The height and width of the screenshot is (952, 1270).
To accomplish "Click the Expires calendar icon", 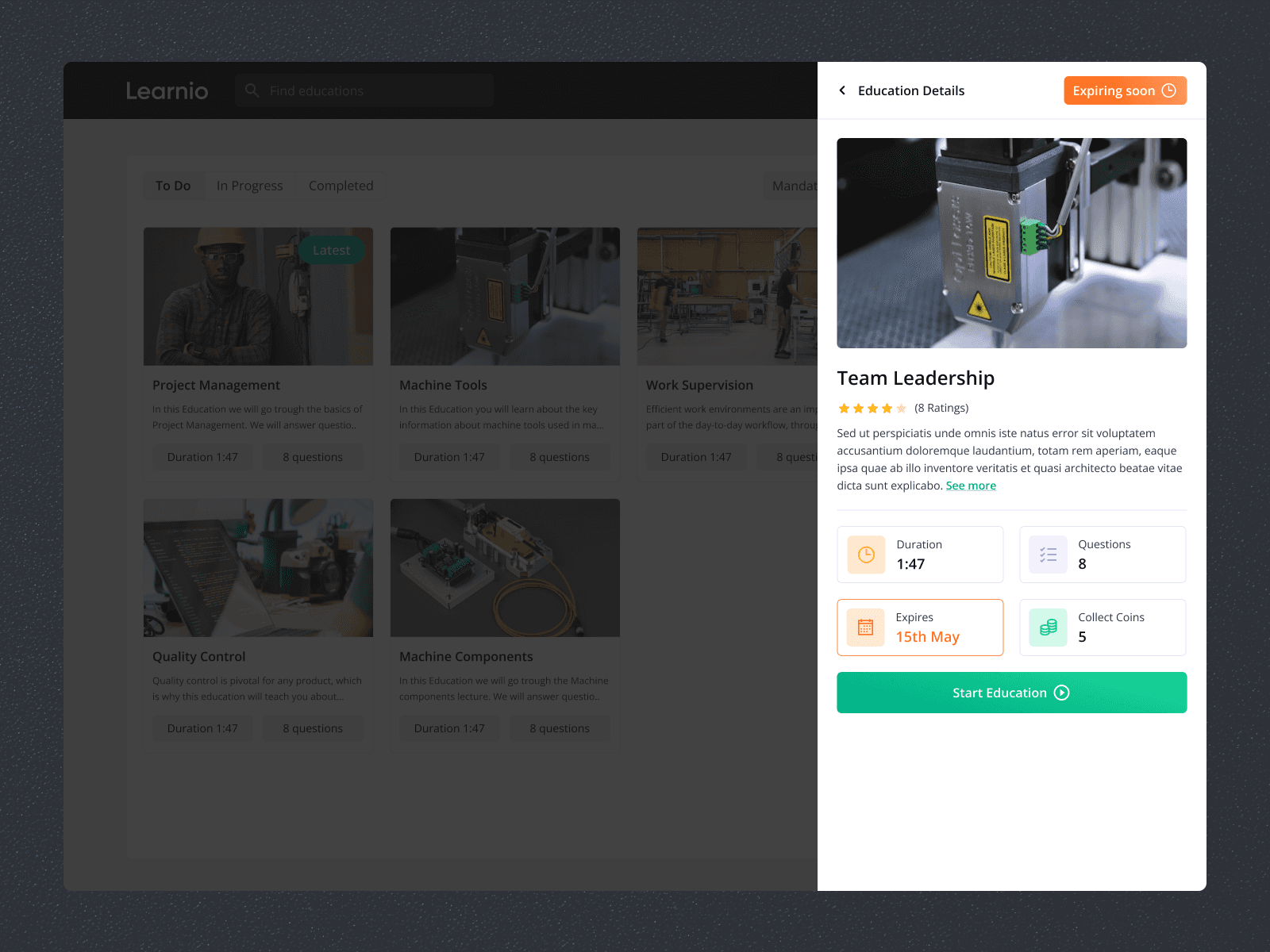I will (865, 628).
